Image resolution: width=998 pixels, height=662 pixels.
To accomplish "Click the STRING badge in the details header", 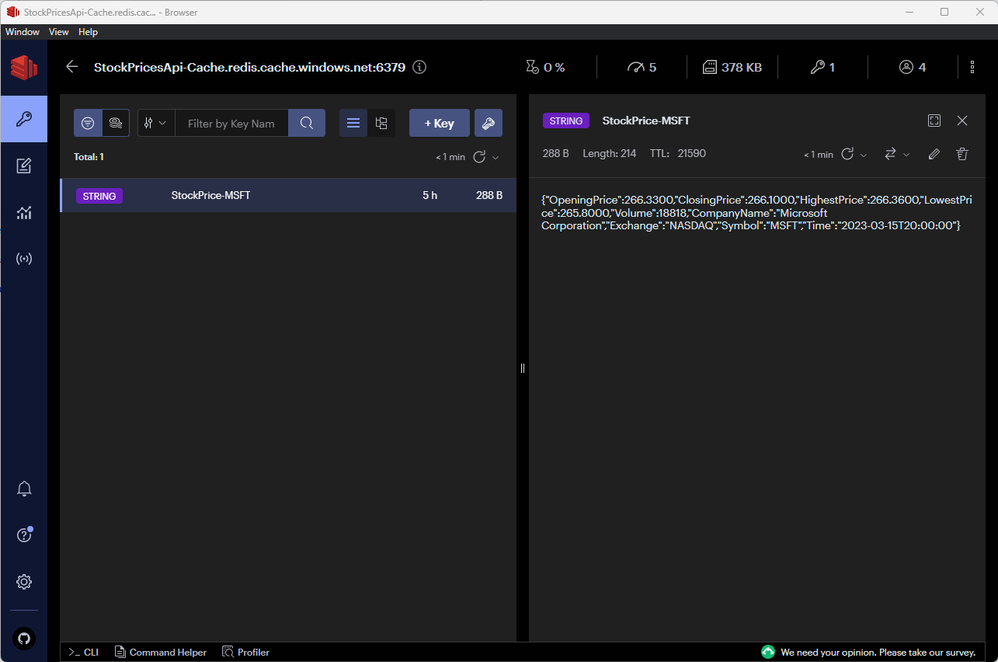I will coord(566,120).
